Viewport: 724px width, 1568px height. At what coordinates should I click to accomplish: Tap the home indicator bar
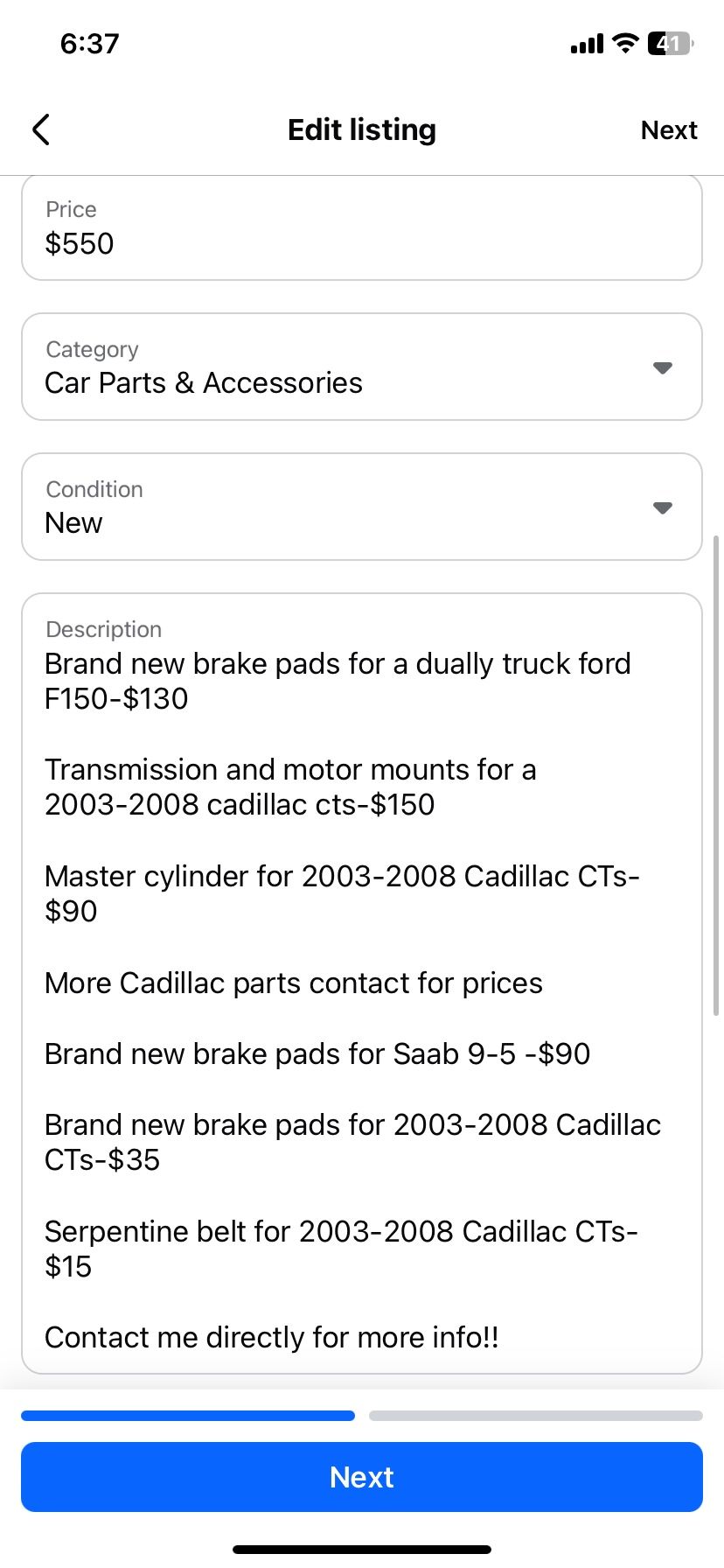tap(361, 1550)
